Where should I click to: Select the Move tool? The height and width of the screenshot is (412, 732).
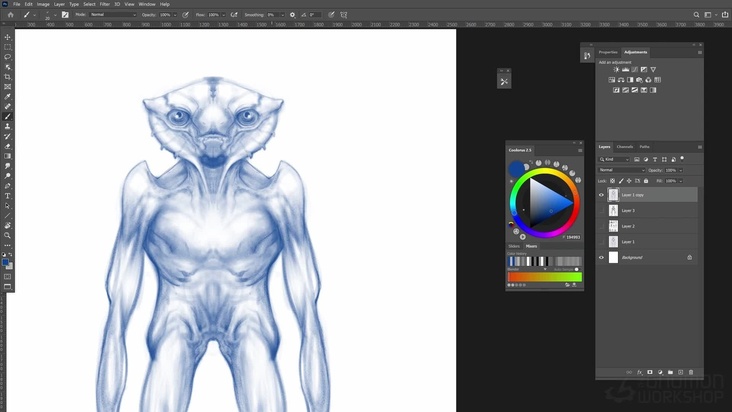(7, 37)
